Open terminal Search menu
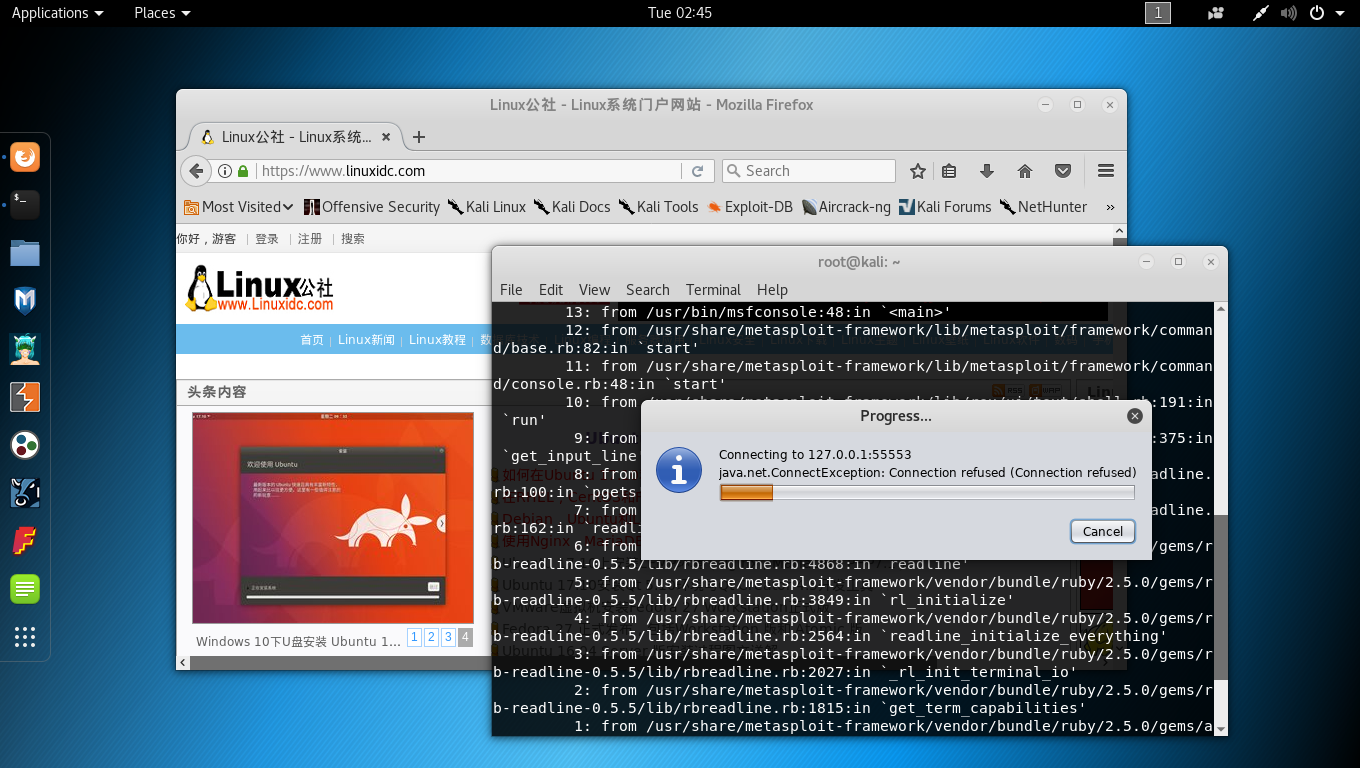The image size is (1360, 768). (648, 289)
